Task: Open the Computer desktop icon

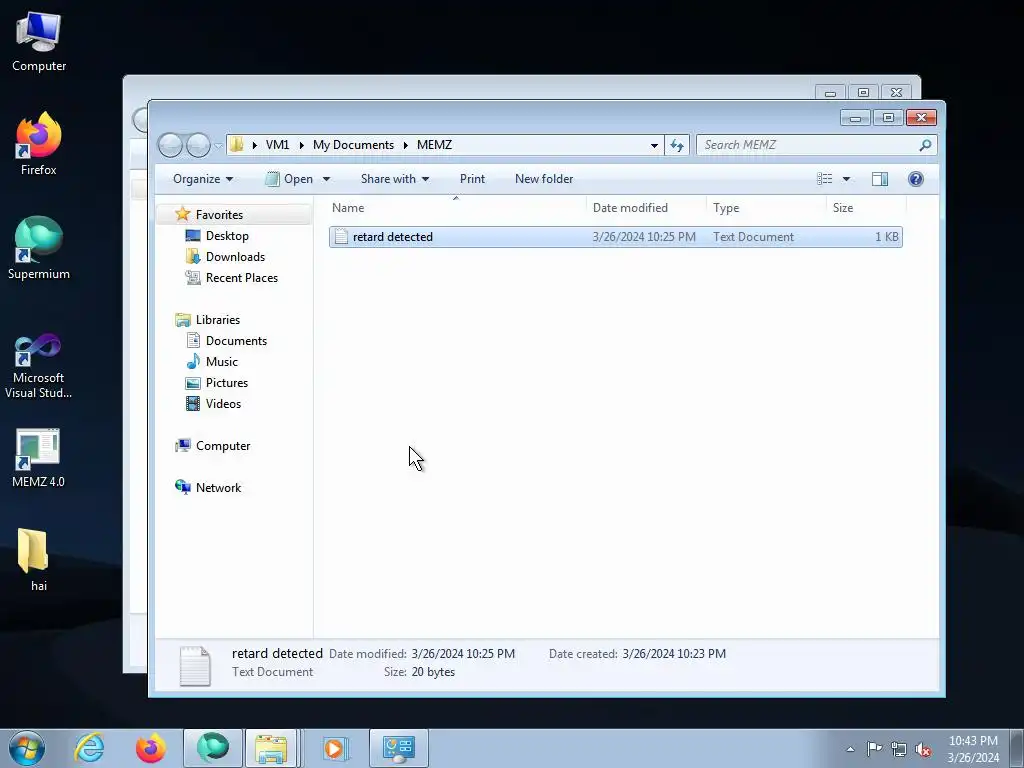Action: [x=39, y=42]
